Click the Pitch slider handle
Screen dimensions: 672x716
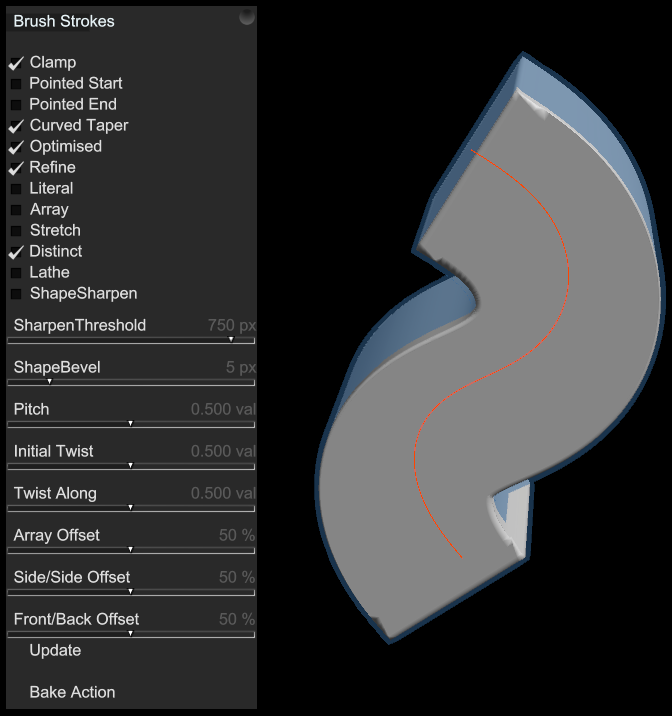click(x=131, y=423)
